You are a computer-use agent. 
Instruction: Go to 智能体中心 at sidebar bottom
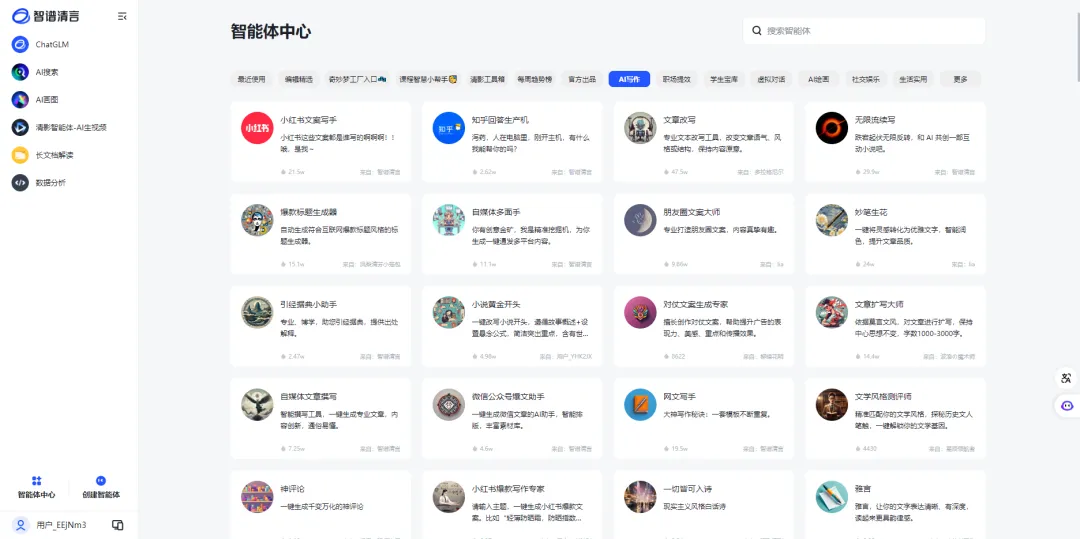37,487
